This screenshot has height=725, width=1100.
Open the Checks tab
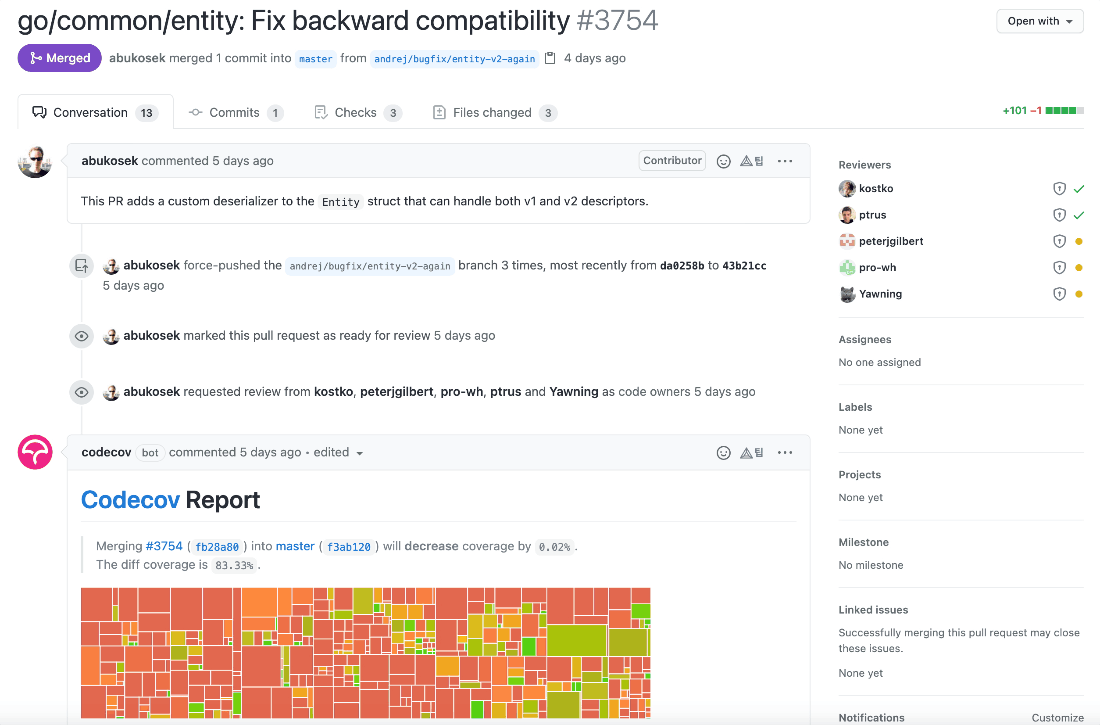click(x=358, y=112)
